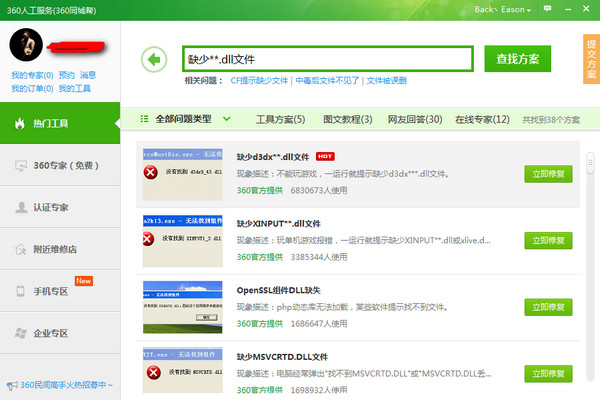Click the list icon beside 全部问题类型

[144, 119]
